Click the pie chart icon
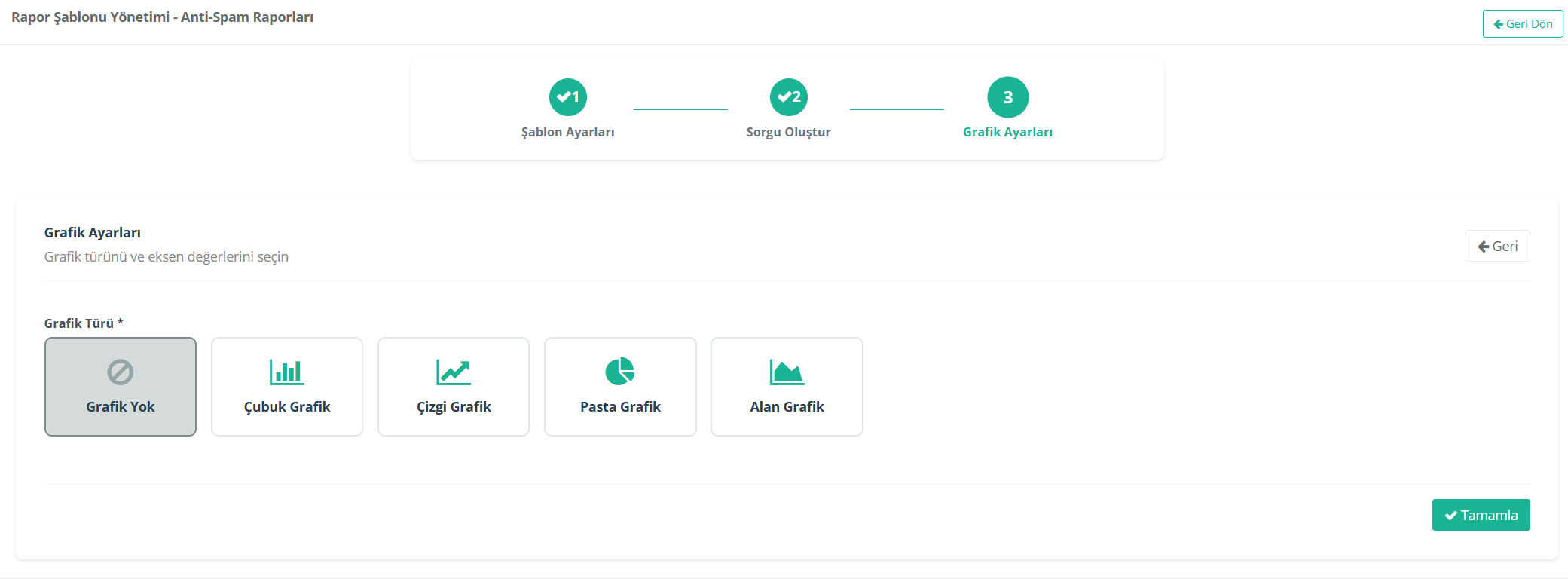1568x579 pixels. click(x=620, y=372)
